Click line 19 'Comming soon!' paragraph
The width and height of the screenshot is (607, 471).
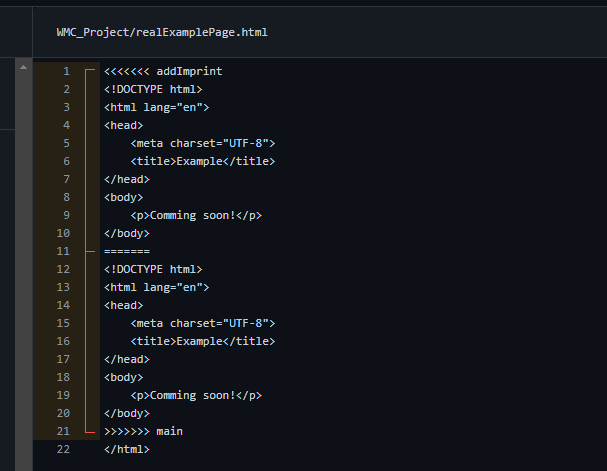click(196, 395)
